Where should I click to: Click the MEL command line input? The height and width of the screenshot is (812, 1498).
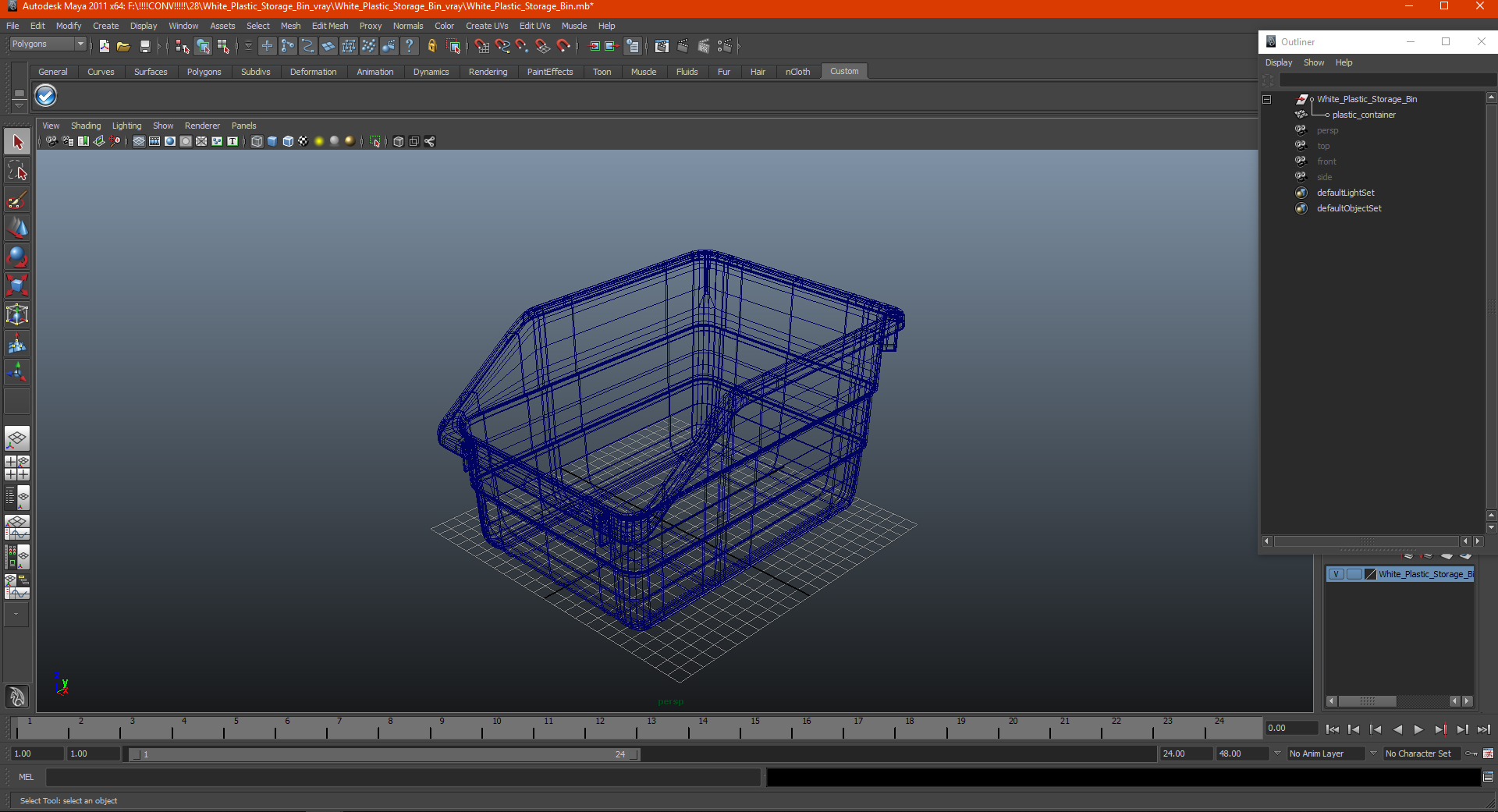pos(403,777)
